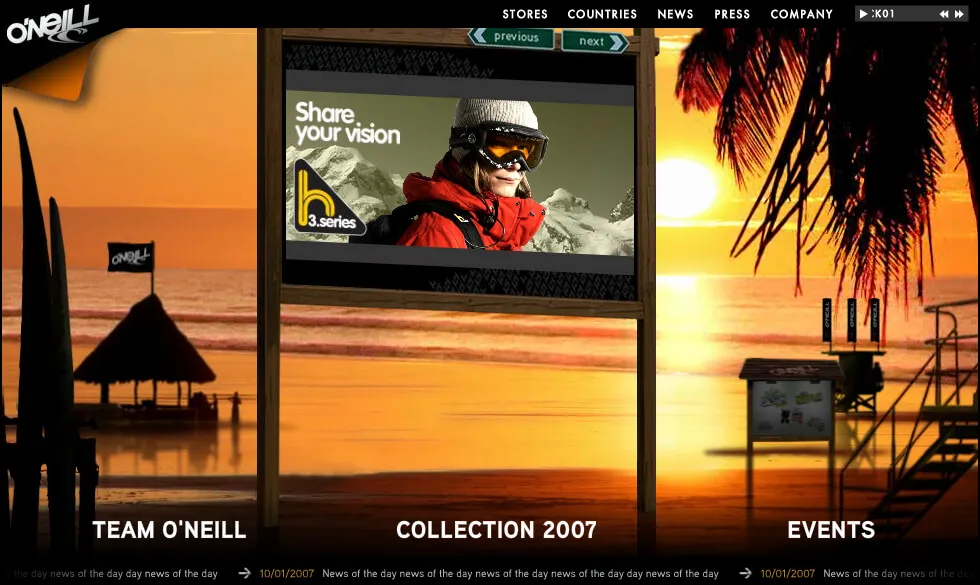Open the COMPANY menu item
This screenshot has width=980, height=585.
click(x=801, y=14)
